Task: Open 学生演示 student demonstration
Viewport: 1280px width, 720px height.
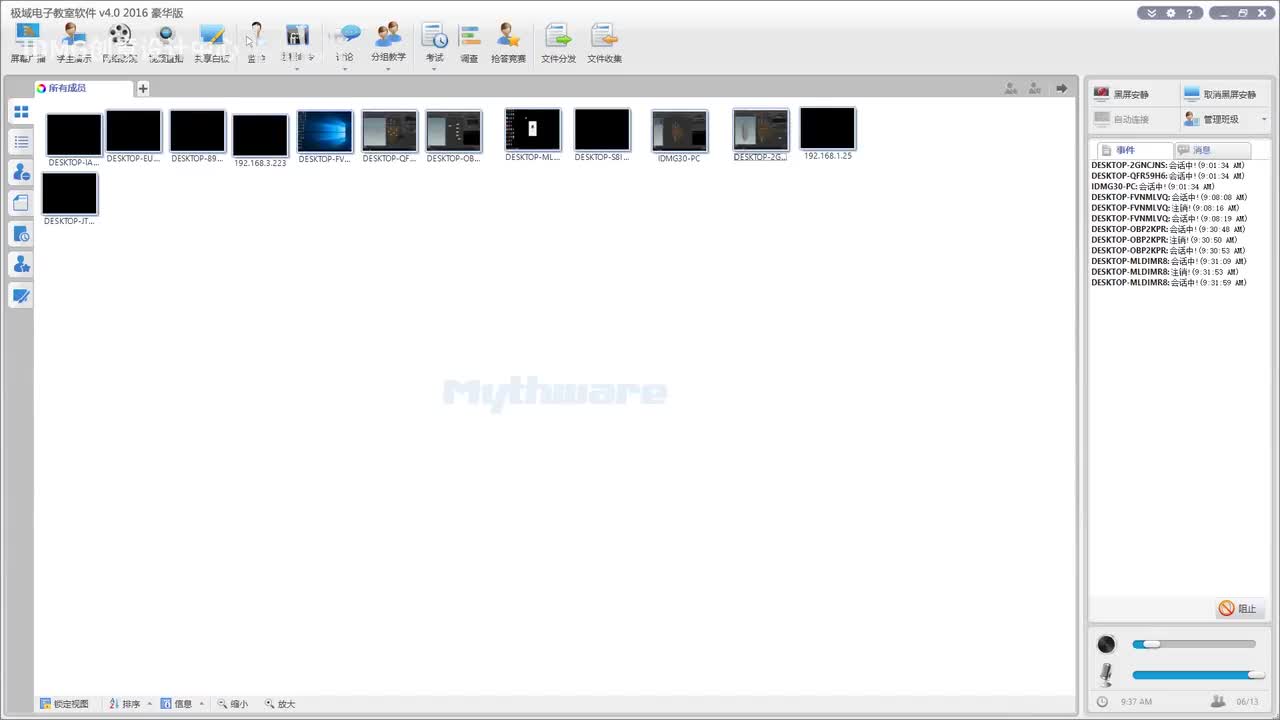Action: tap(73, 44)
